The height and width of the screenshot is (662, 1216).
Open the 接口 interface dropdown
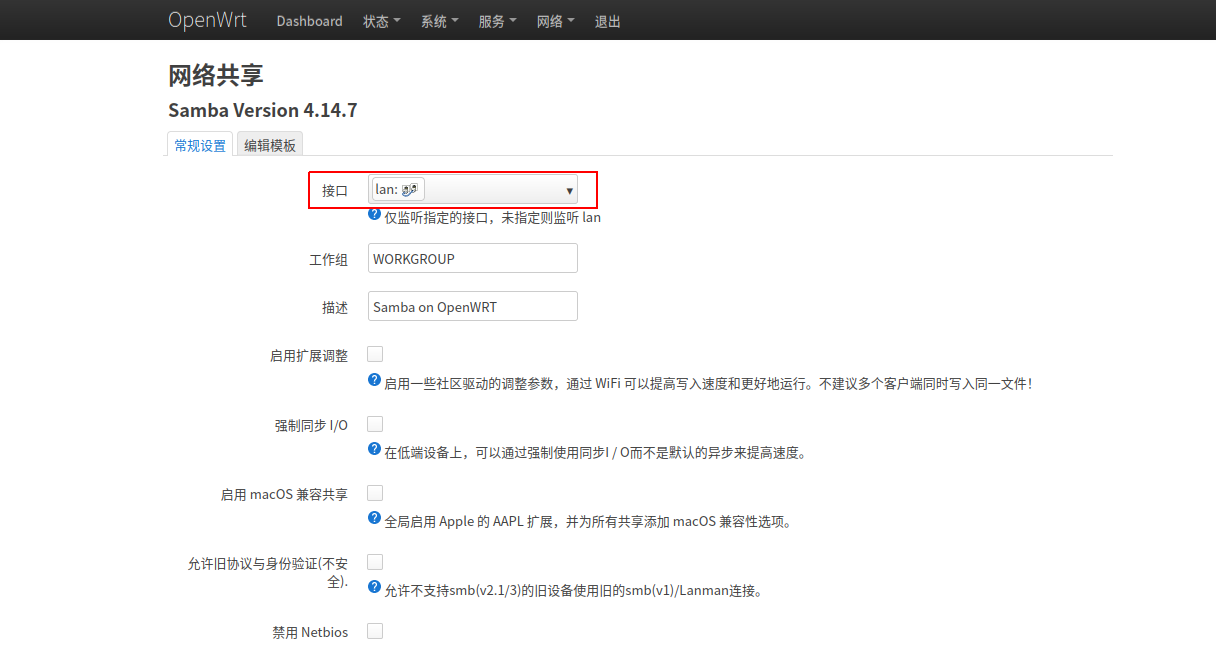click(473, 190)
